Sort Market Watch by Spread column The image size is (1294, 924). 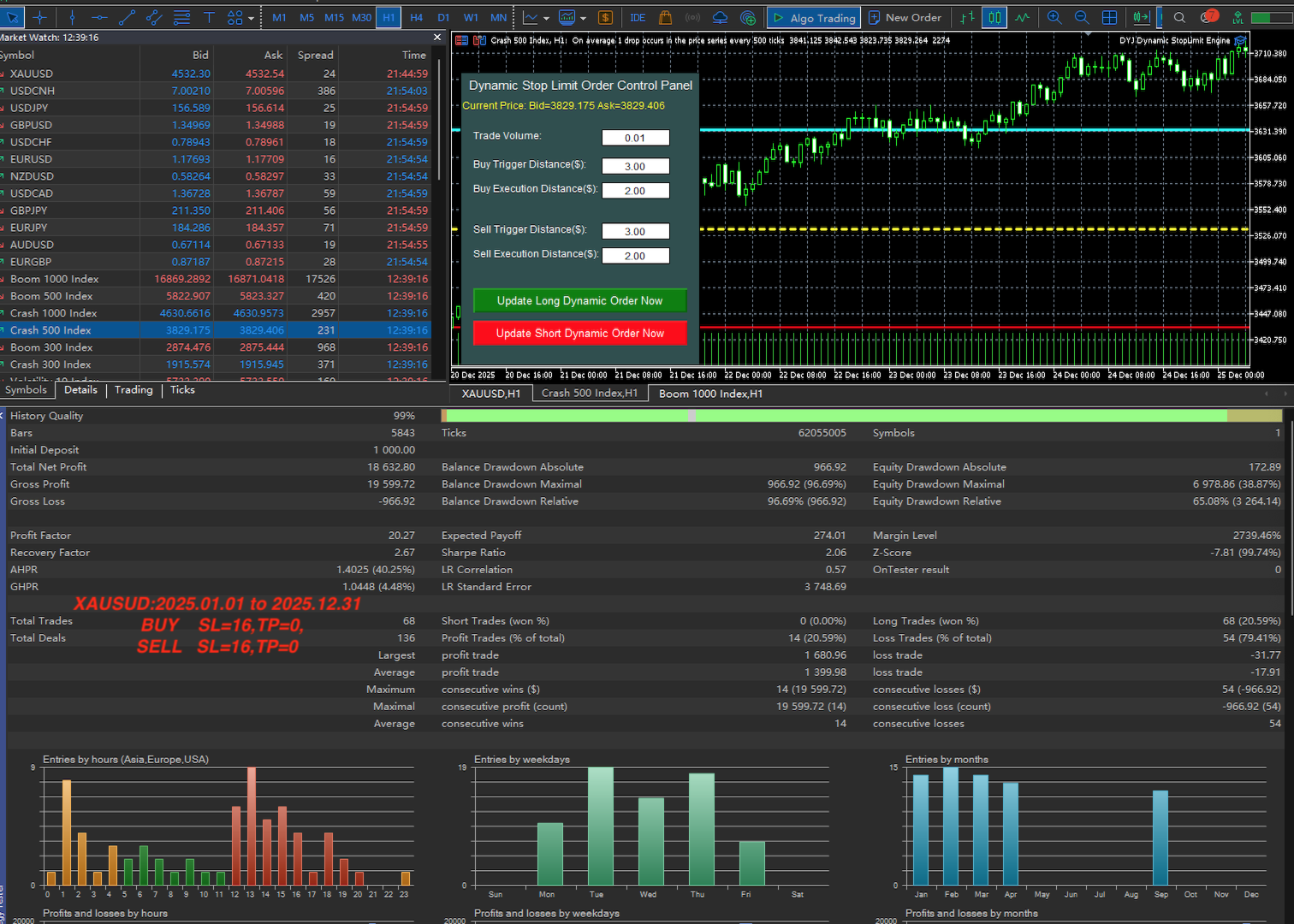coord(315,55)
